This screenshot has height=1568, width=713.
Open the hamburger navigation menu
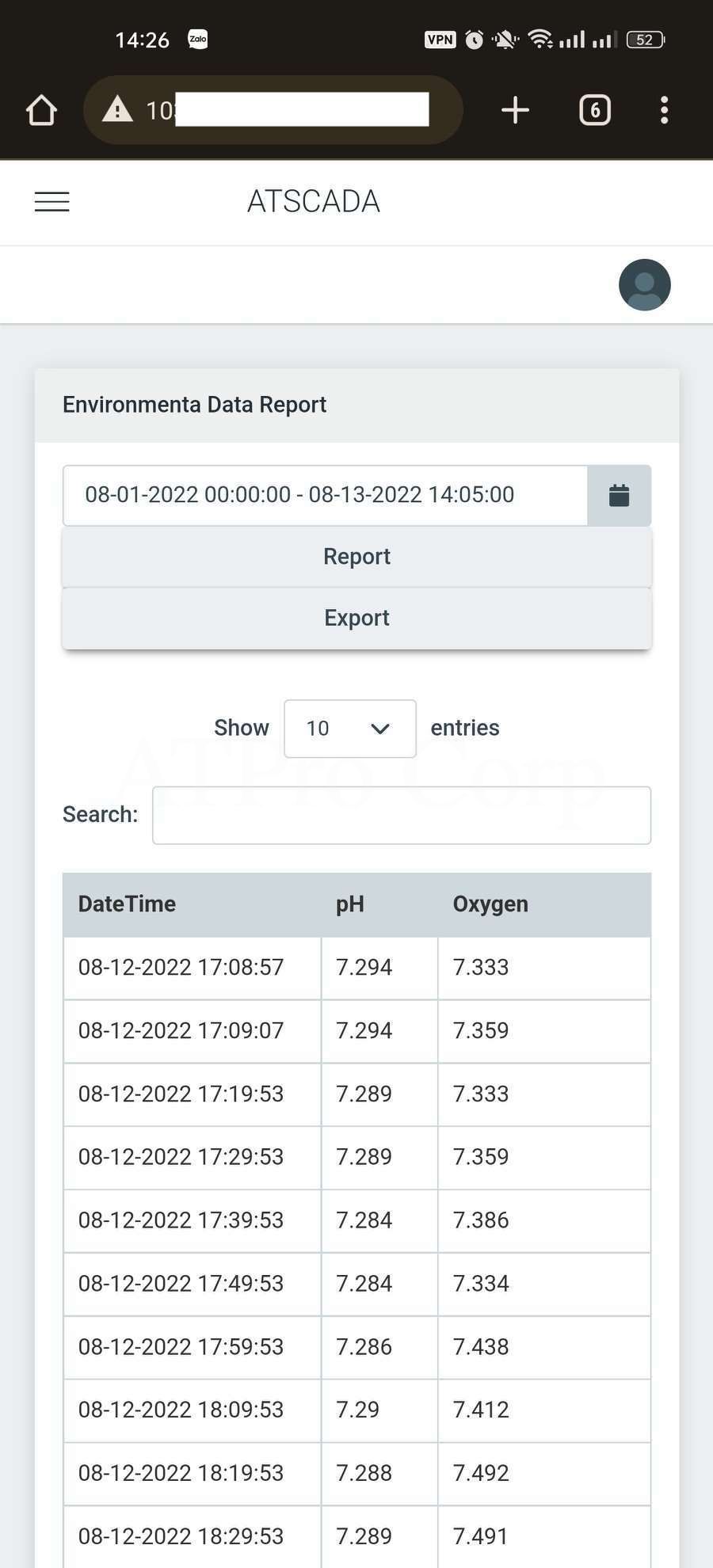coord(52,202)
